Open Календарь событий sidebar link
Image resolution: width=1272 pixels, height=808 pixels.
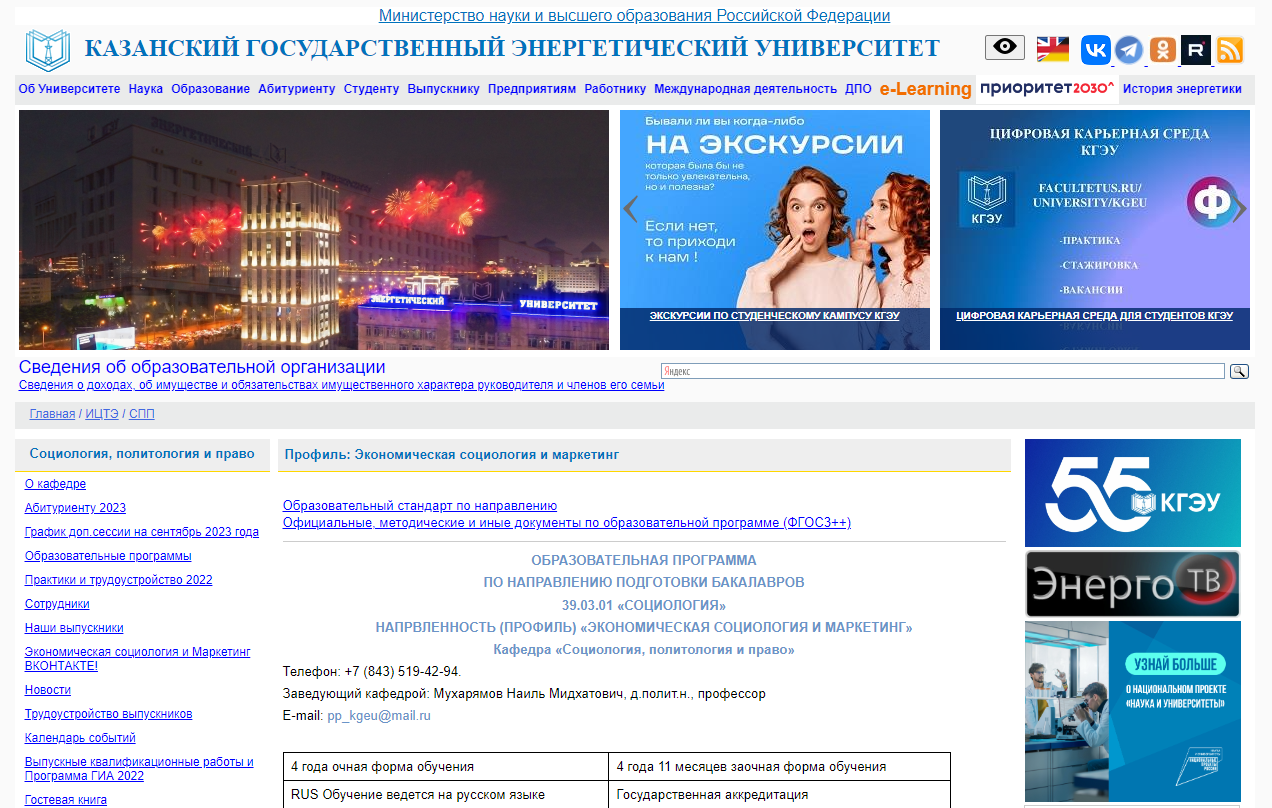point(80,738)
